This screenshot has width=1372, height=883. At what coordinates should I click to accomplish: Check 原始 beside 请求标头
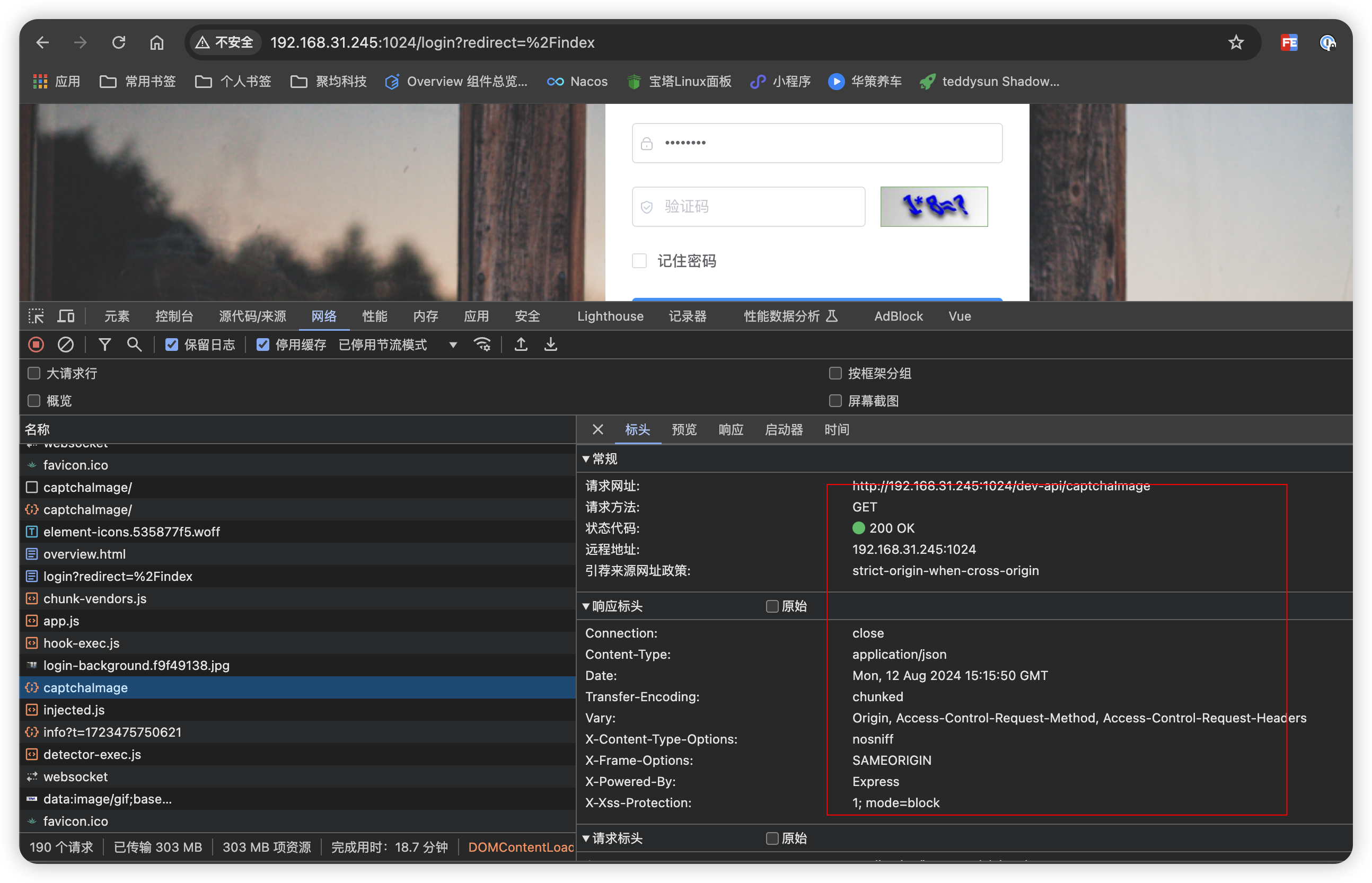click(x=772, y=838)
